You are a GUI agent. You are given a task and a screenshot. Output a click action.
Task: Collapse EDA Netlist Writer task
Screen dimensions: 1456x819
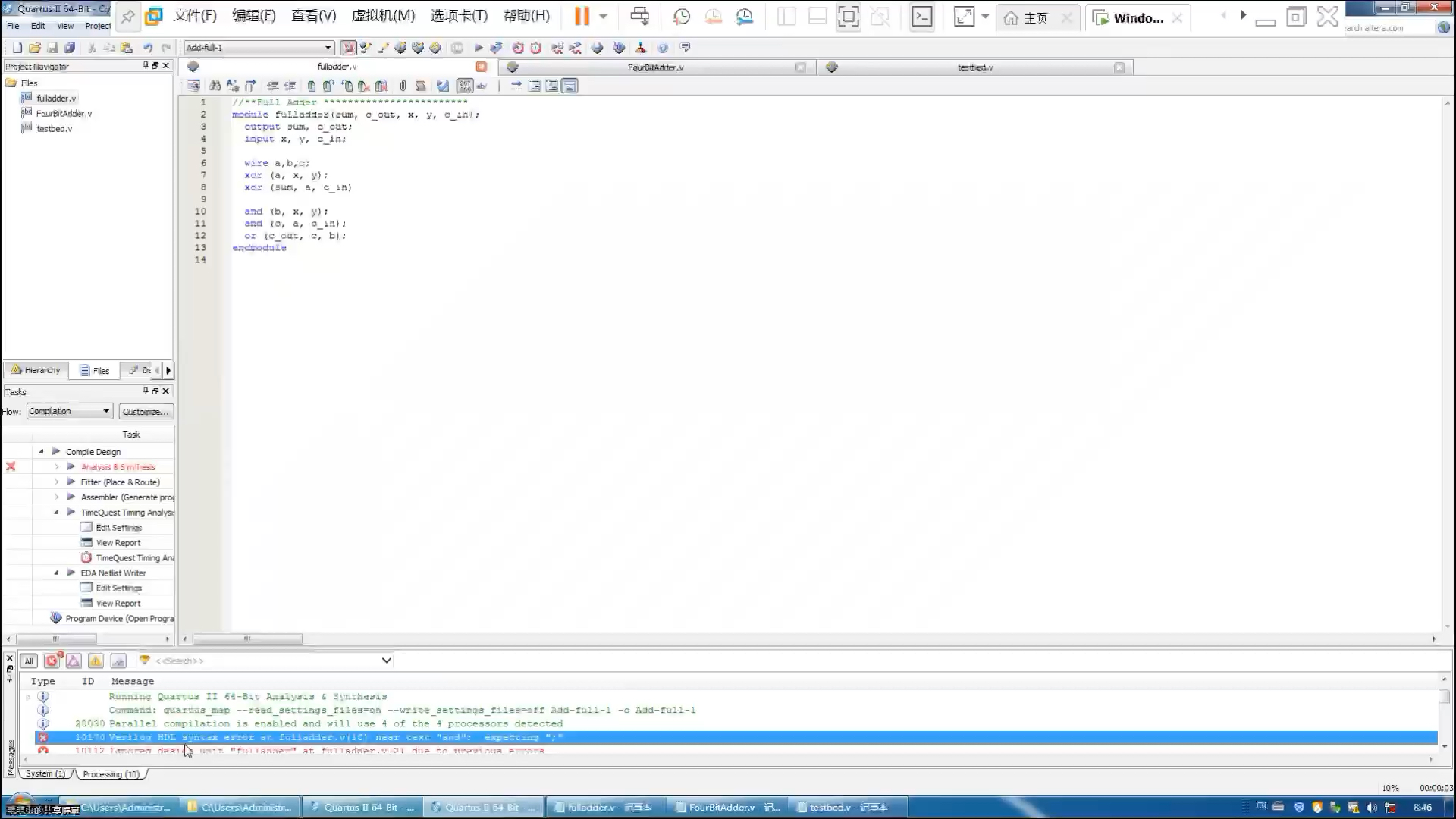point(56,573)
